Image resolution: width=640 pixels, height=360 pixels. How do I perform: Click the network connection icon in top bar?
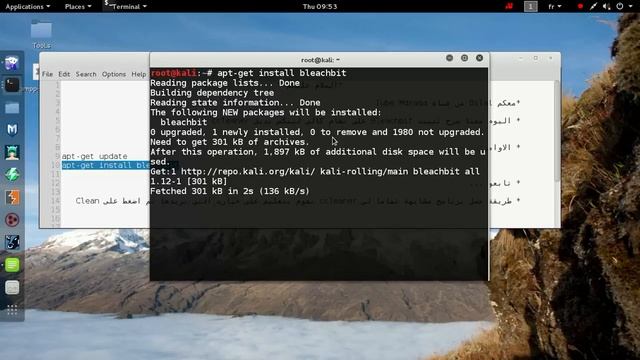593,6
